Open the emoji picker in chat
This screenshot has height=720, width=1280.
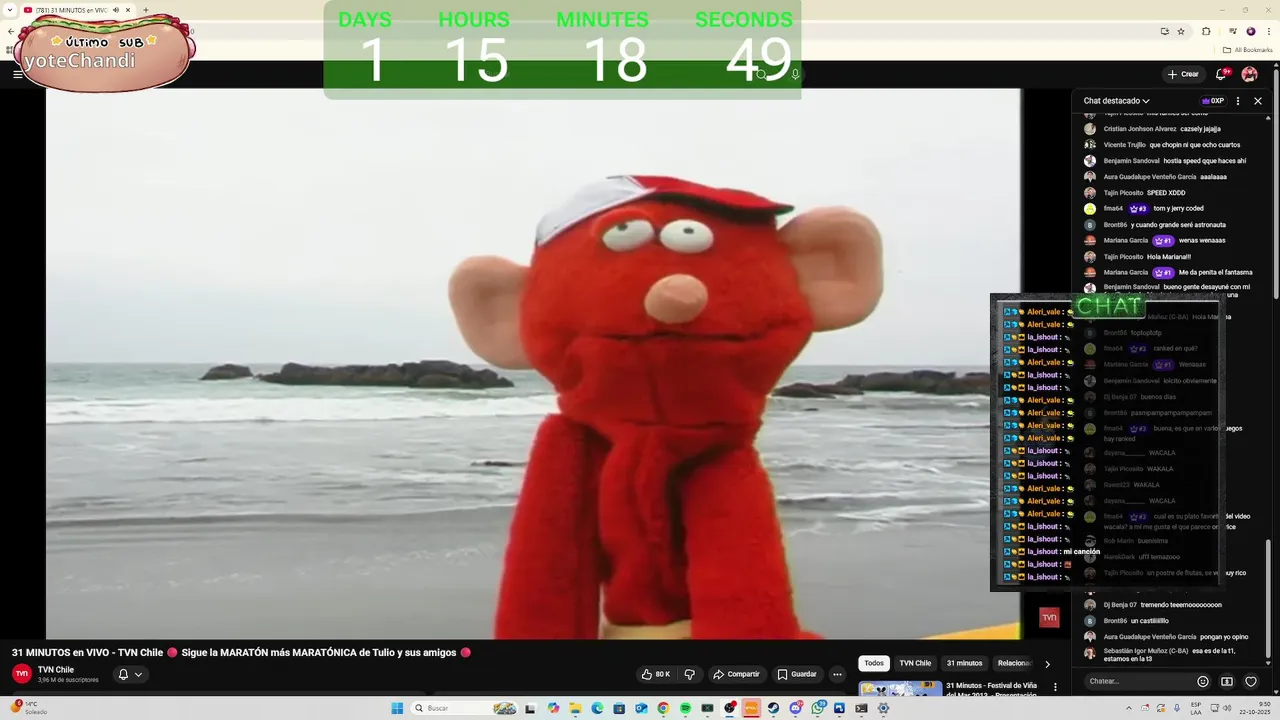1203,681
